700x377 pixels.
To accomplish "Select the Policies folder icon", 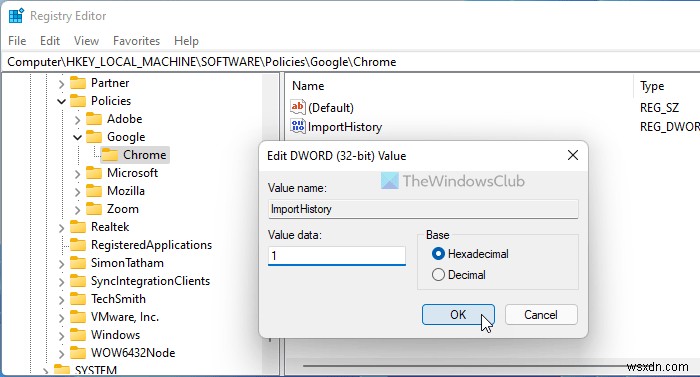I will click(78, 101).
